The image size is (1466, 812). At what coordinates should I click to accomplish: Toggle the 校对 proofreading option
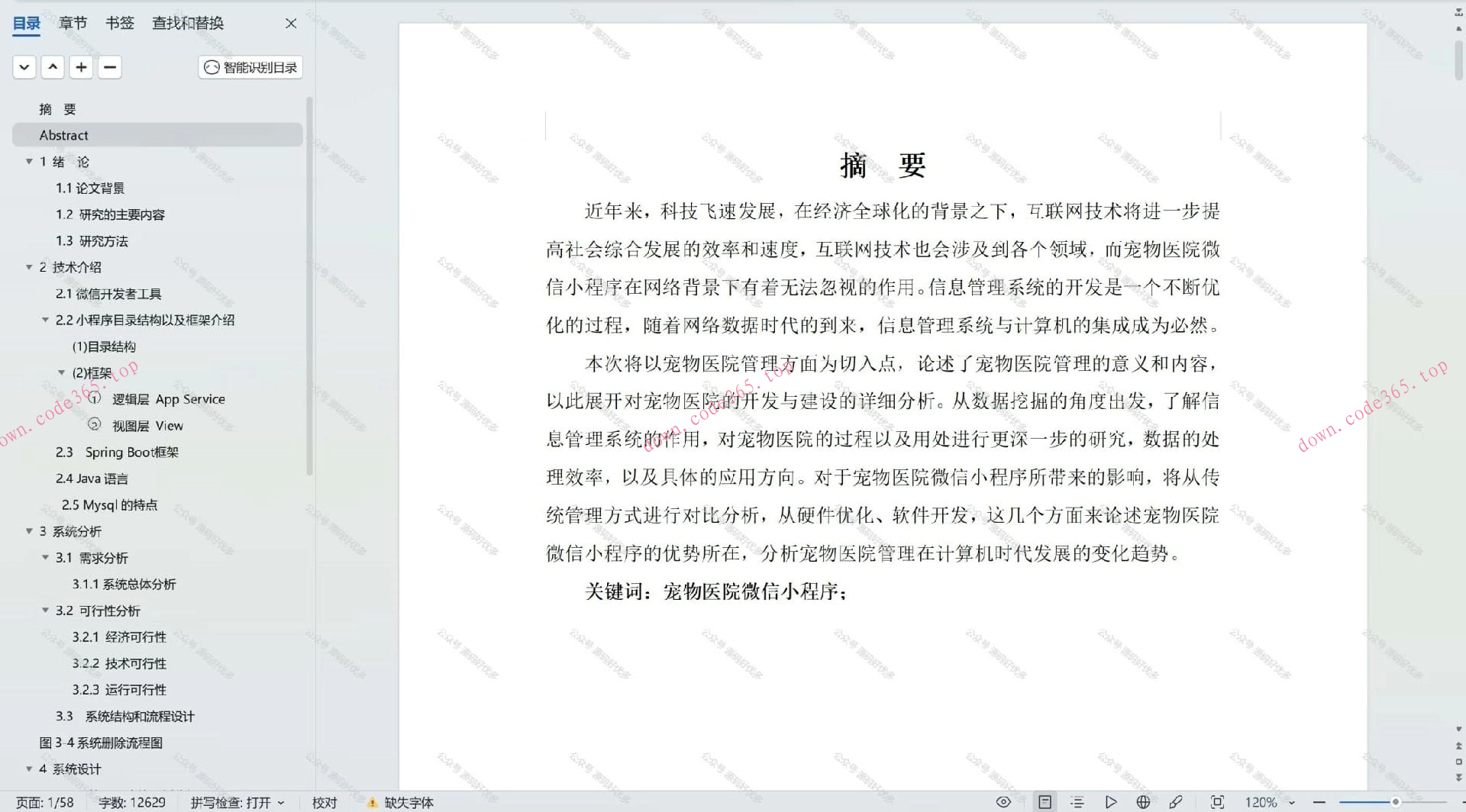tap(325, 802)
